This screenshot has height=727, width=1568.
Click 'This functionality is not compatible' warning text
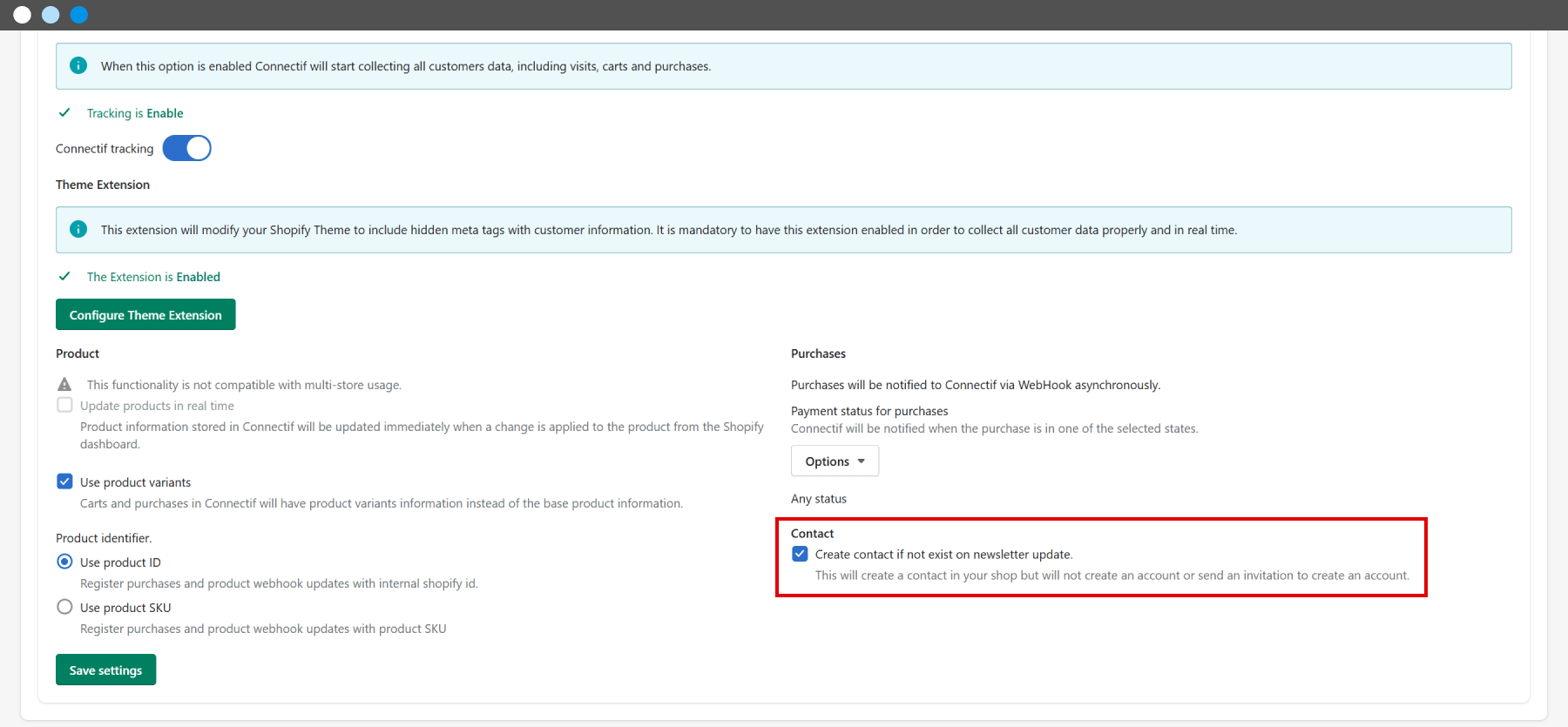point(244,385)
